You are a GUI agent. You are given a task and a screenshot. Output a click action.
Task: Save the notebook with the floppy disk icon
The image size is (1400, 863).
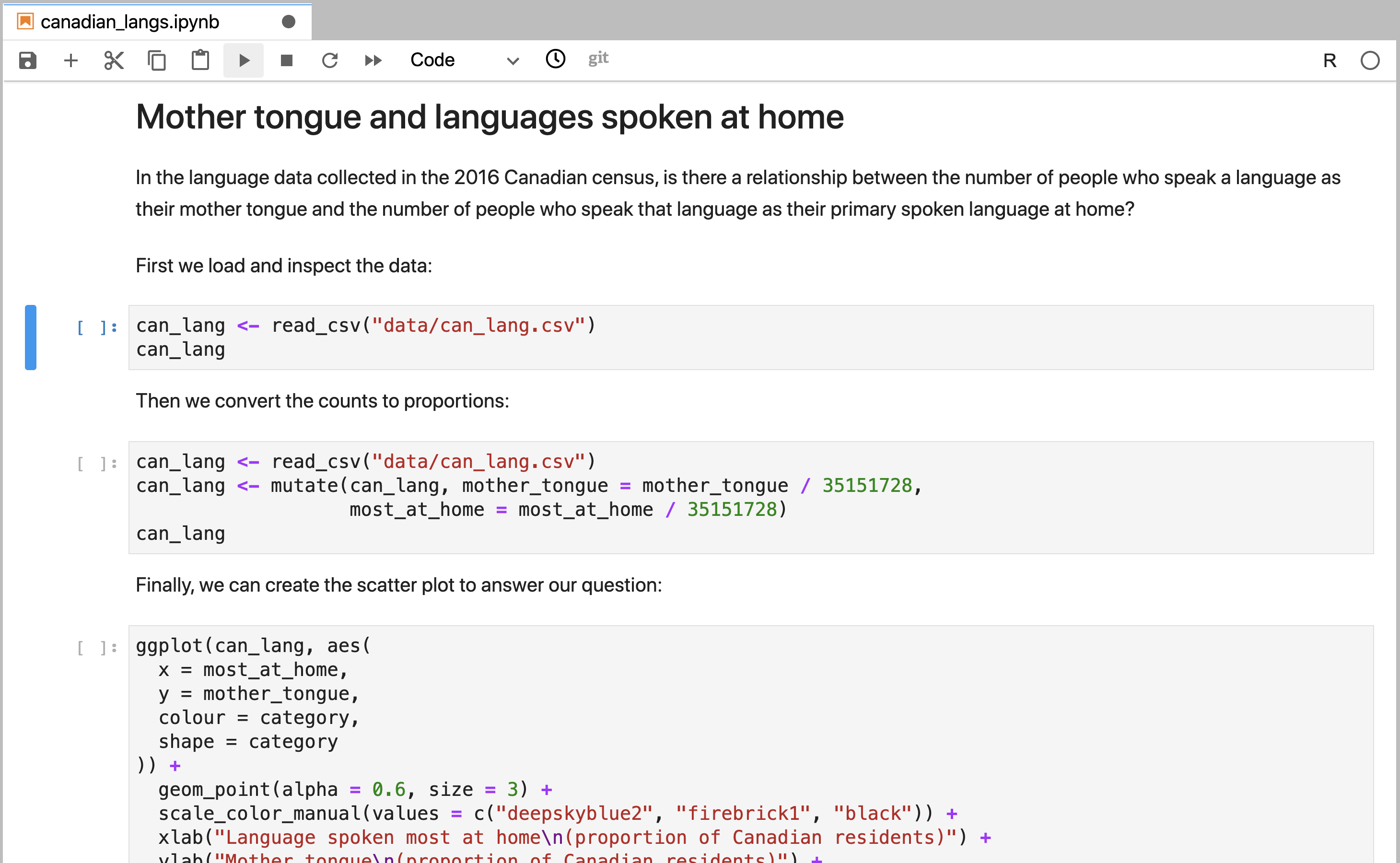(x=27, y=60)
